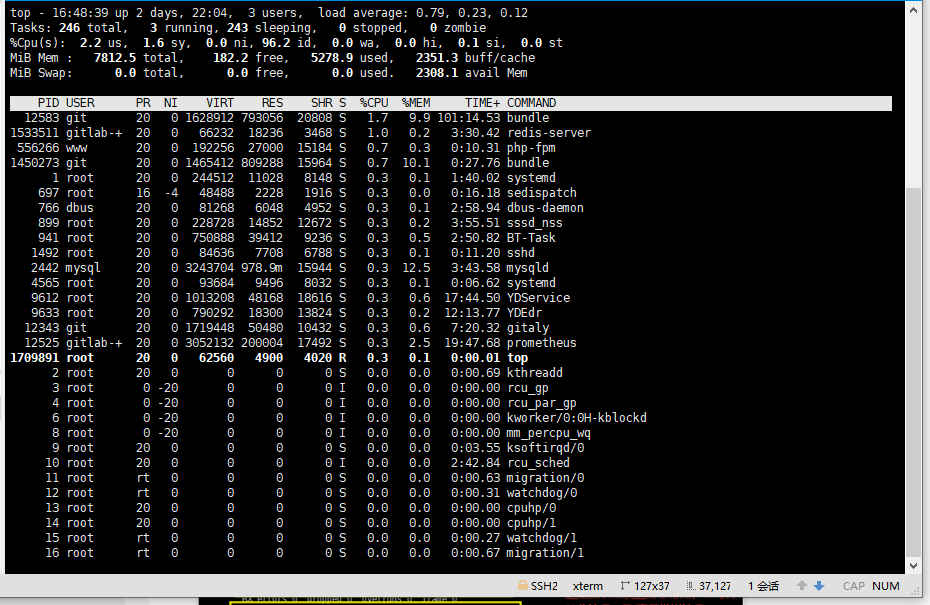Click the php-fpm command
The height and width of the screenshot is (605, 930).
[531, 148]
